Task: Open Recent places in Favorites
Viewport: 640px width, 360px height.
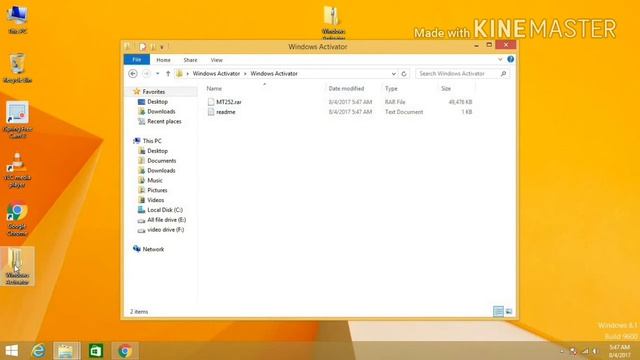Action: (164, 121)
